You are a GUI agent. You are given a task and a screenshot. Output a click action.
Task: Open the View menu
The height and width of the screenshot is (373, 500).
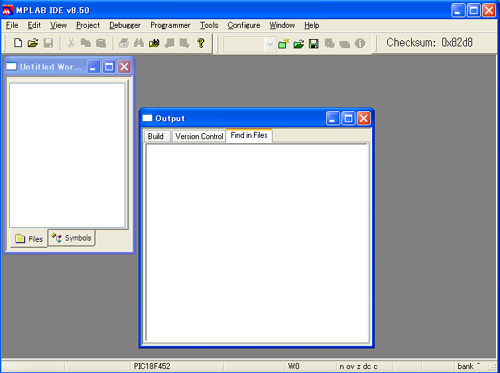pyautogui.click(x=58, y=25)
